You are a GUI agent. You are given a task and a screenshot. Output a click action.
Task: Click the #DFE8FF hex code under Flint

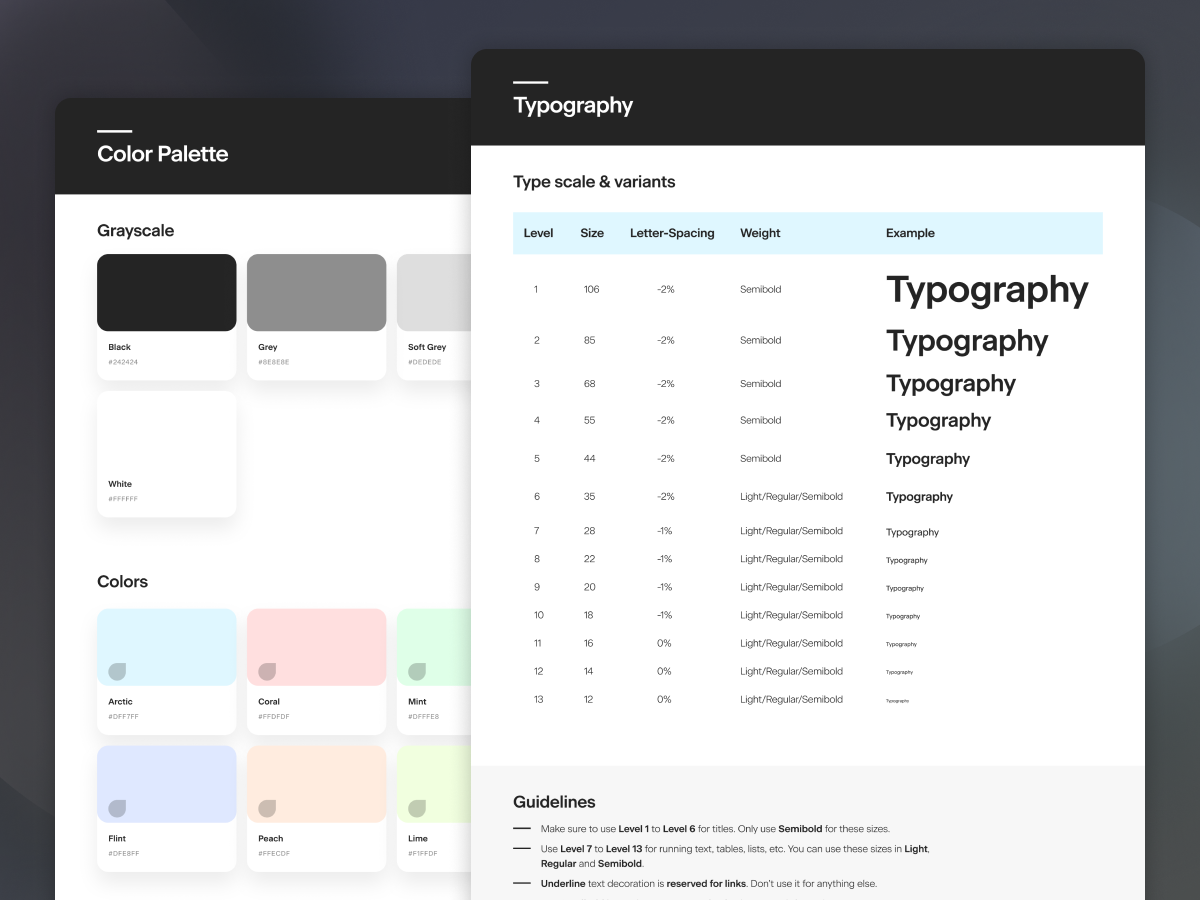[124, 854]
